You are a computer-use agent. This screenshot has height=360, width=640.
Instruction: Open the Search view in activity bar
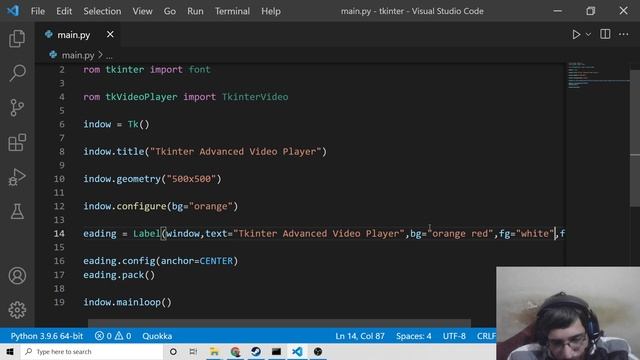(x=17, y=73)
